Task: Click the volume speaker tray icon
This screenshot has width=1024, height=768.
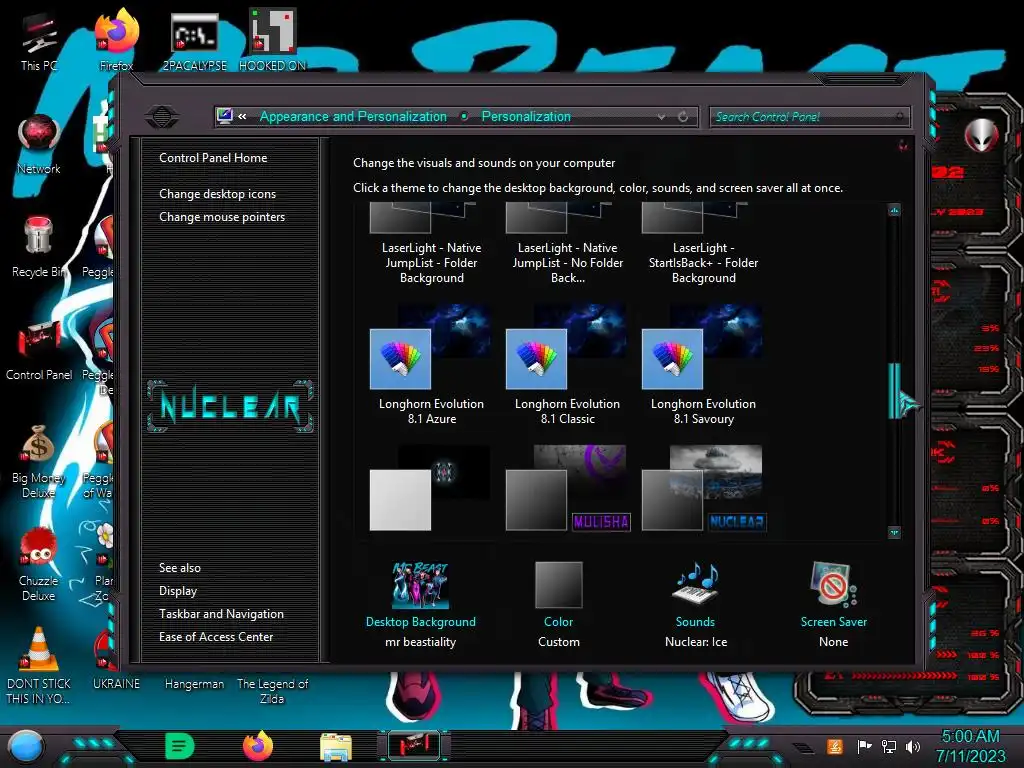Action: 913,746
